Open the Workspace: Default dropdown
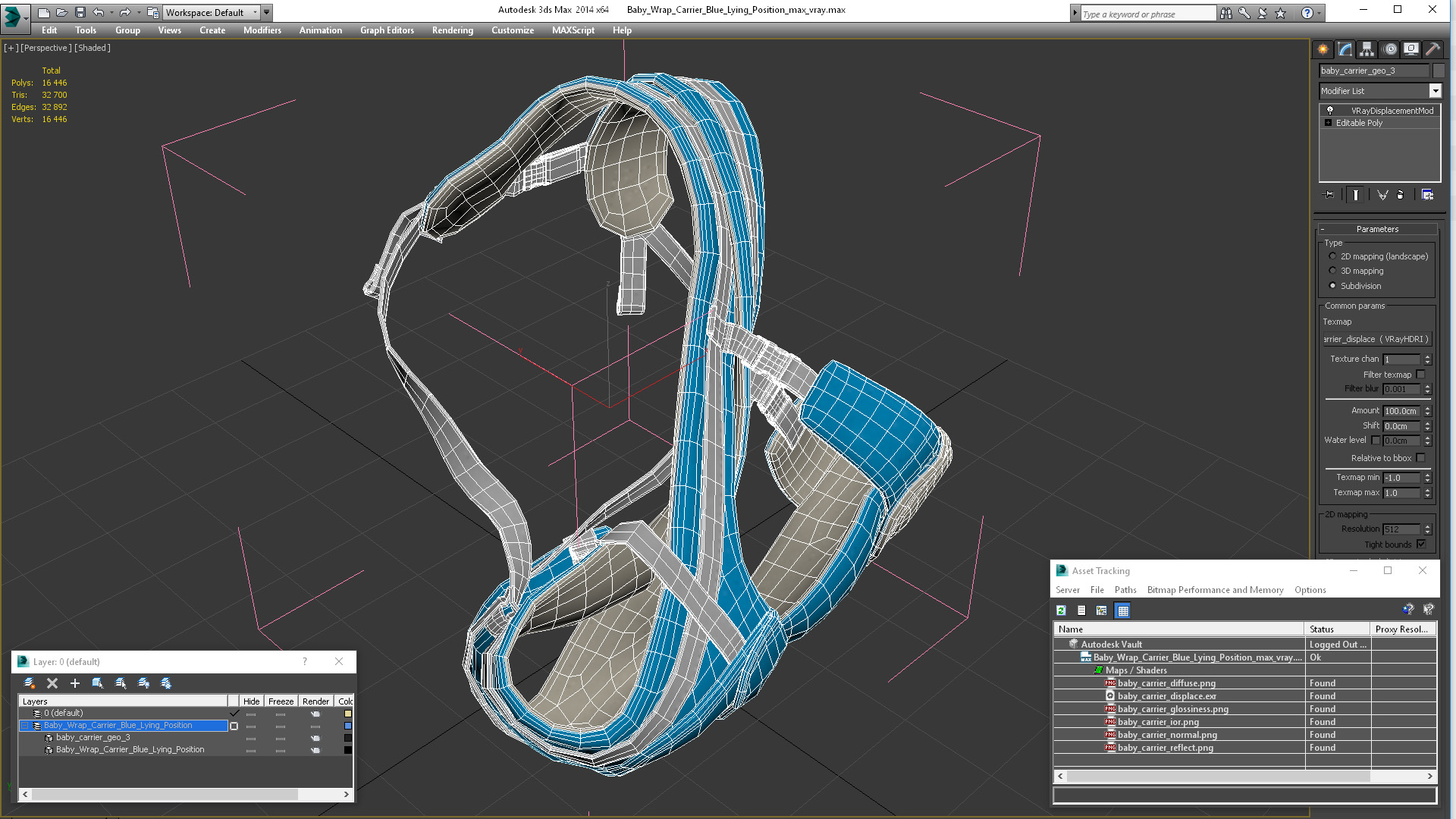 212,12
